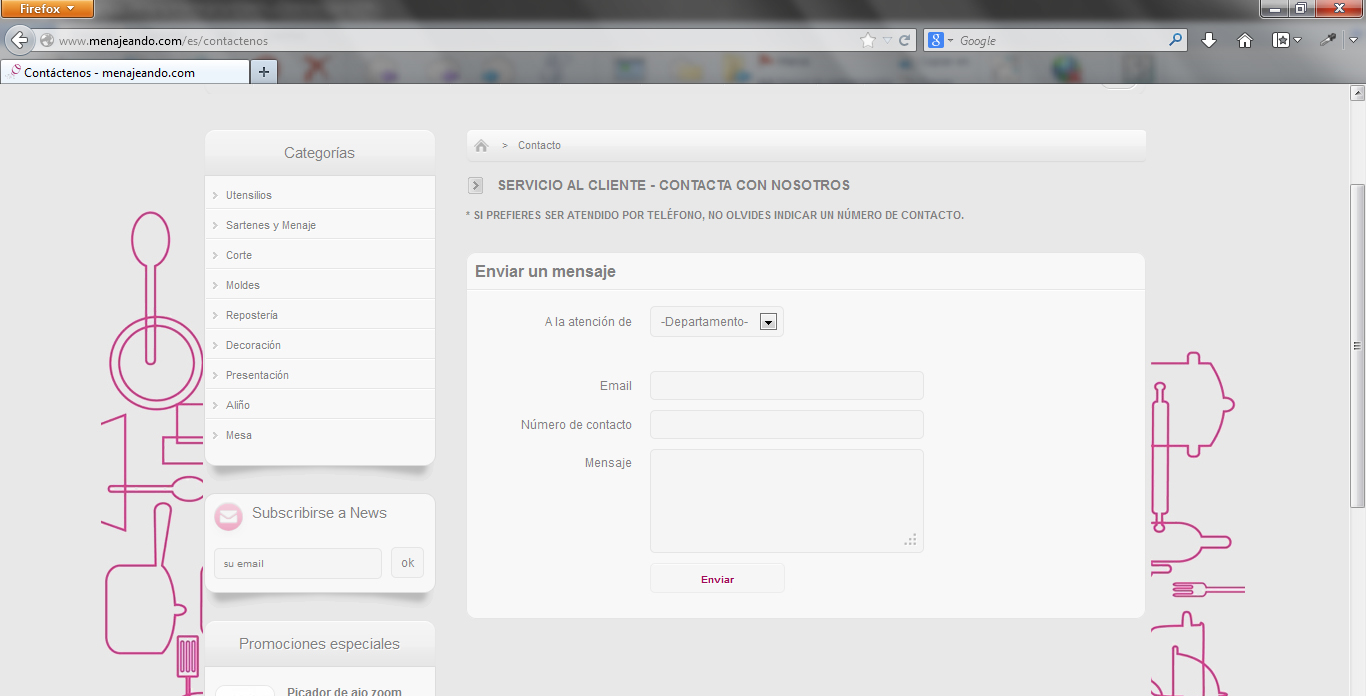Confirm newsletter subscription with ok button
1366x696 pixels.
(408, 563)
